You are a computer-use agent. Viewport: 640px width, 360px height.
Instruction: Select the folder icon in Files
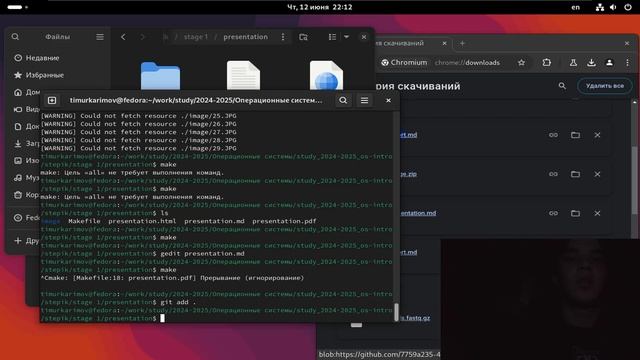pyautogui.click(x=160, y=76)
